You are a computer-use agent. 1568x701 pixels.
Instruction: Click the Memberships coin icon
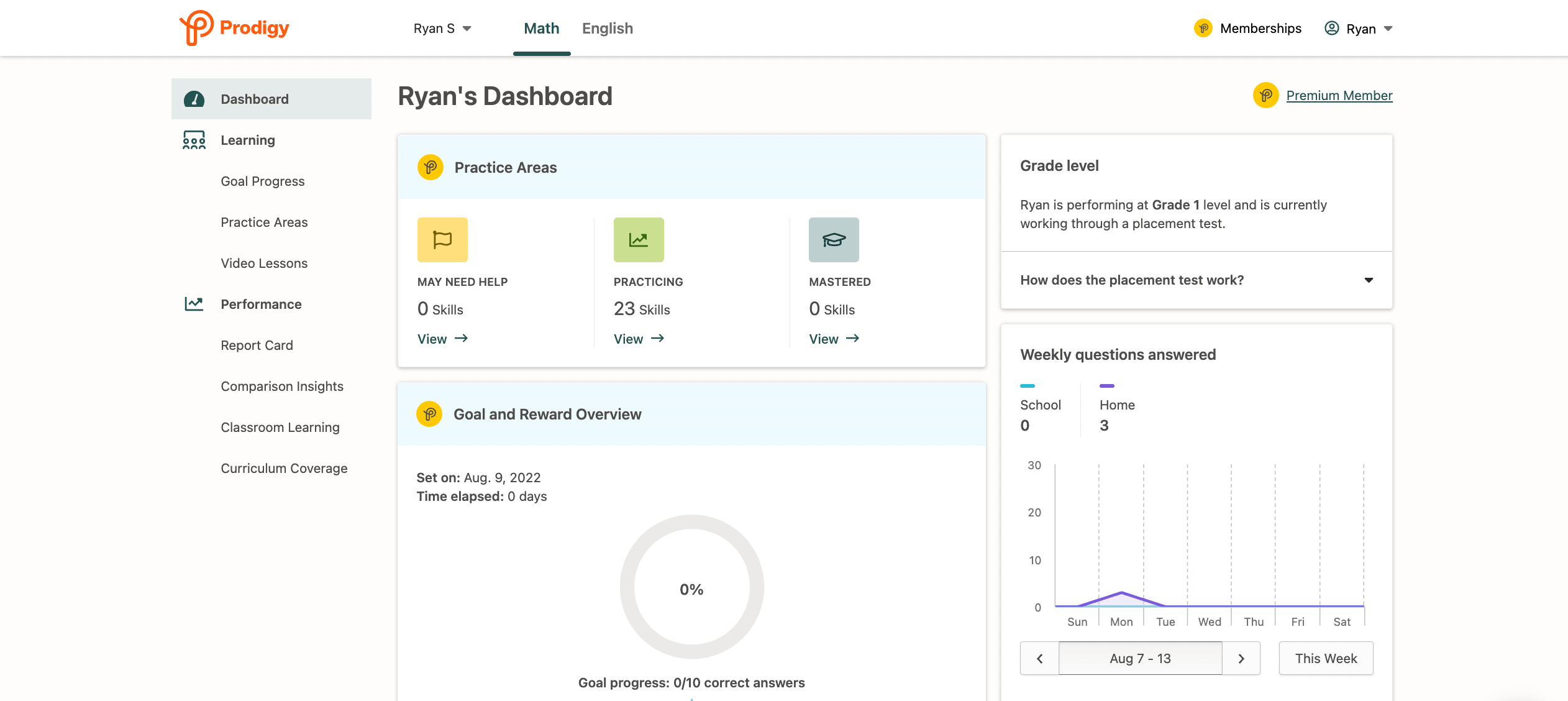[x=1203, y=28]
